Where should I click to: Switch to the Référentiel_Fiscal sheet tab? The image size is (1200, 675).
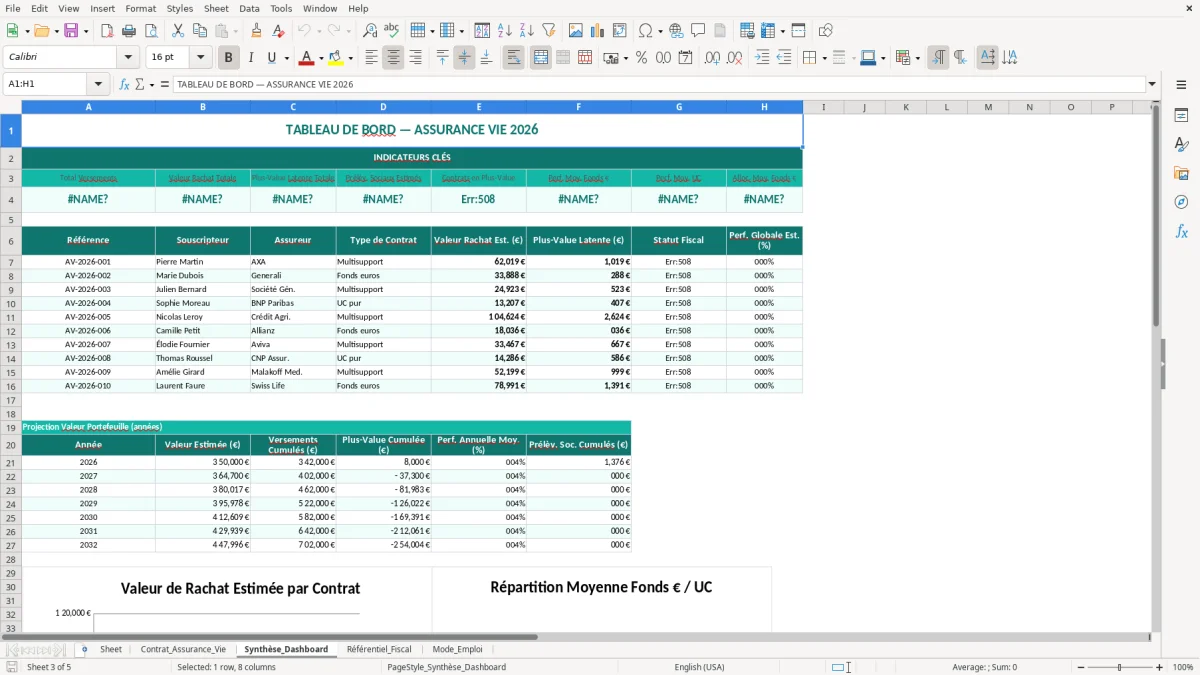[x=379, y=649]
